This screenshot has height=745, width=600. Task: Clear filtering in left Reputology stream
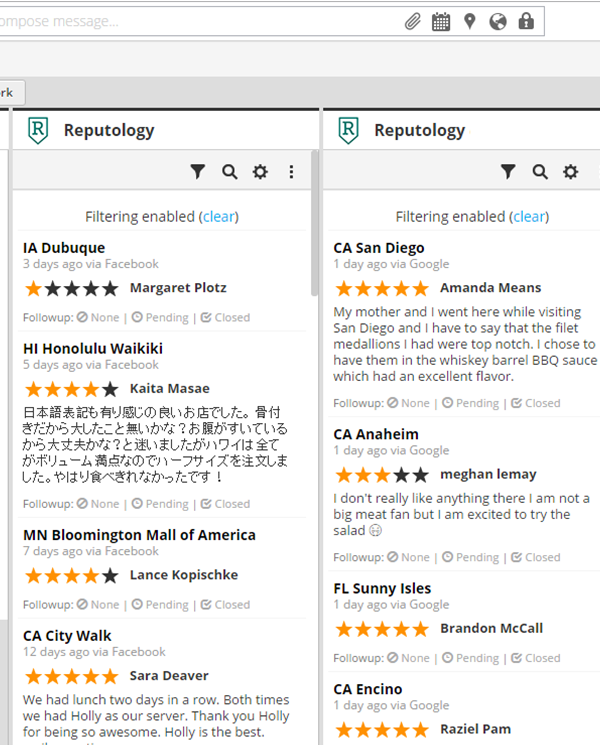coord(219,217)
